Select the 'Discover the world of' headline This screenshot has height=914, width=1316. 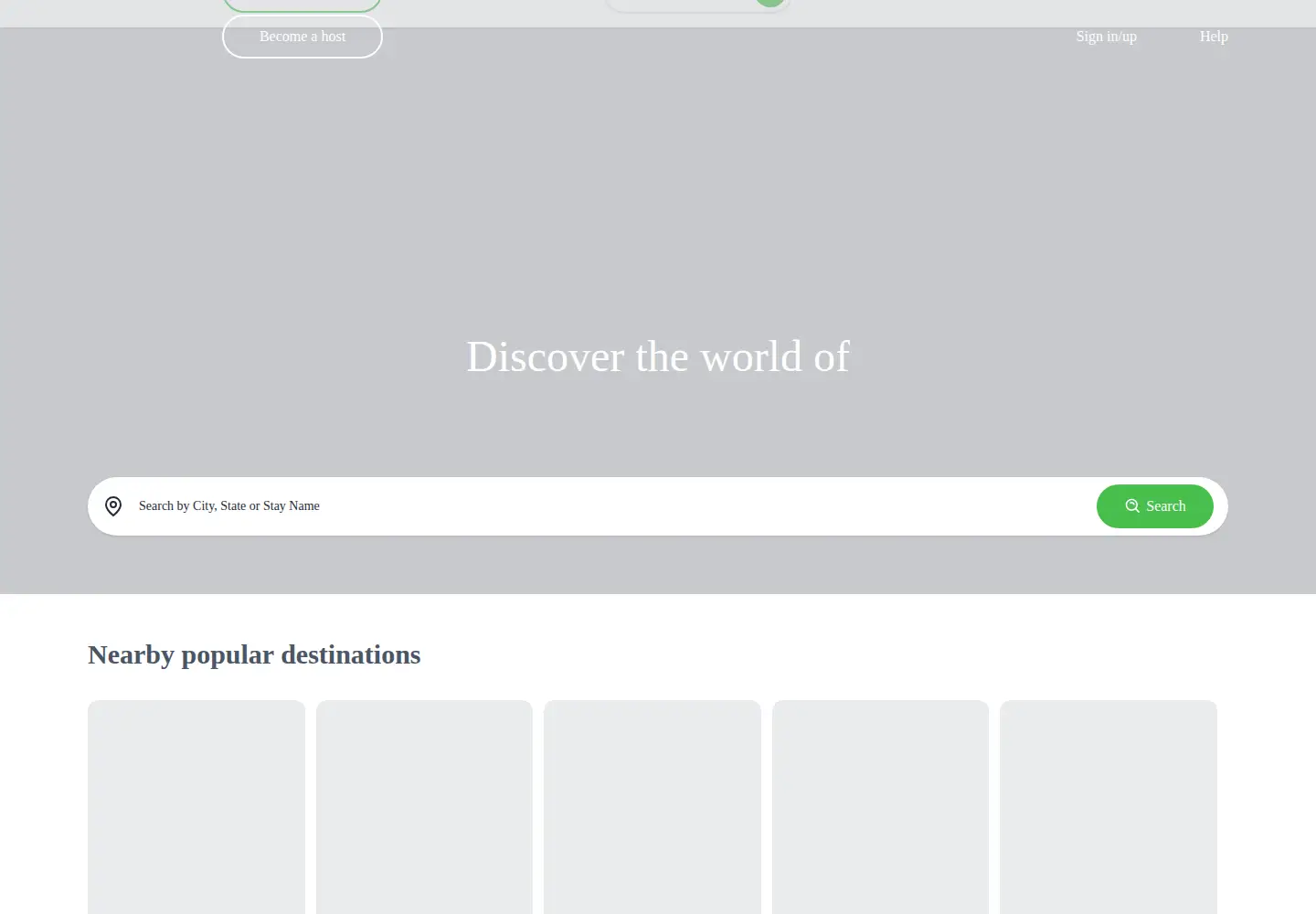658,356
